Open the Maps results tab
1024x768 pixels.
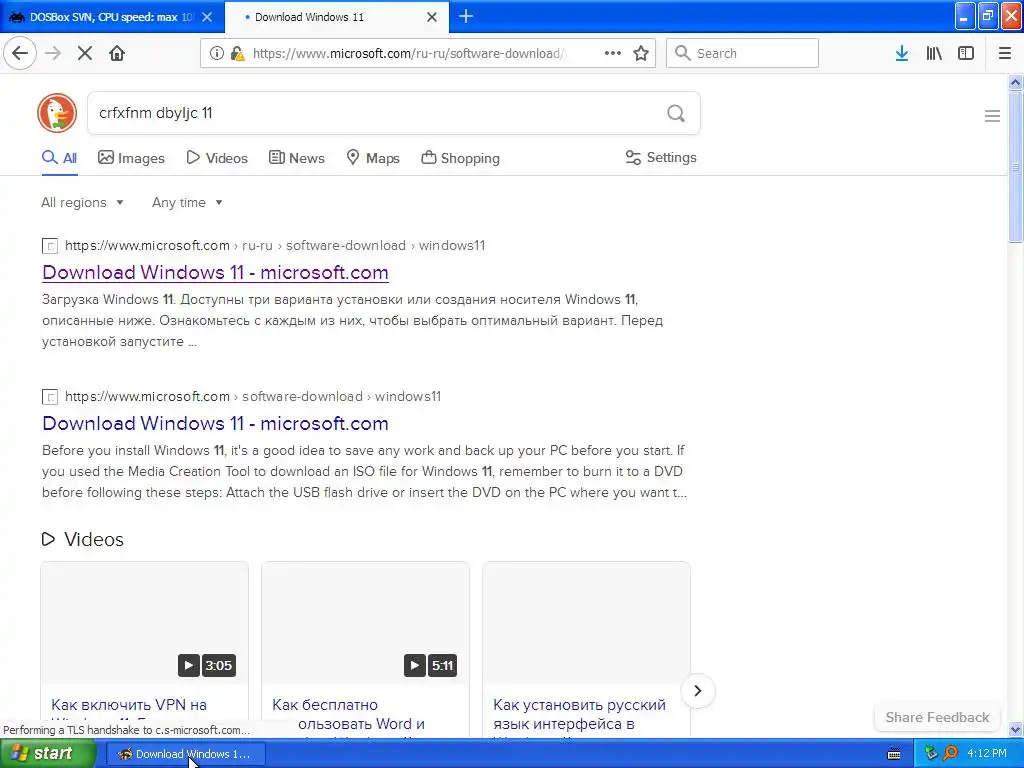pyautogui.click(x=372, y=158)
